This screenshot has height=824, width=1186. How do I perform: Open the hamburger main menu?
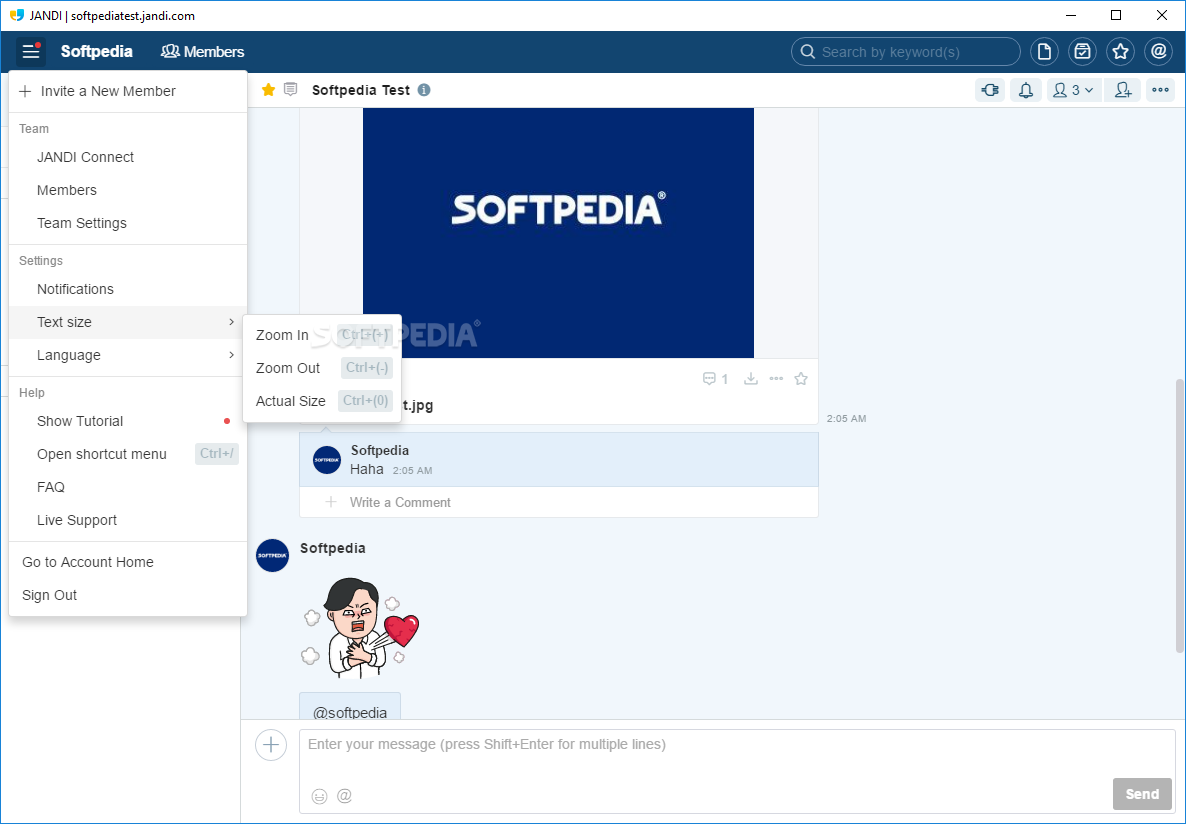tap(30, 51)
